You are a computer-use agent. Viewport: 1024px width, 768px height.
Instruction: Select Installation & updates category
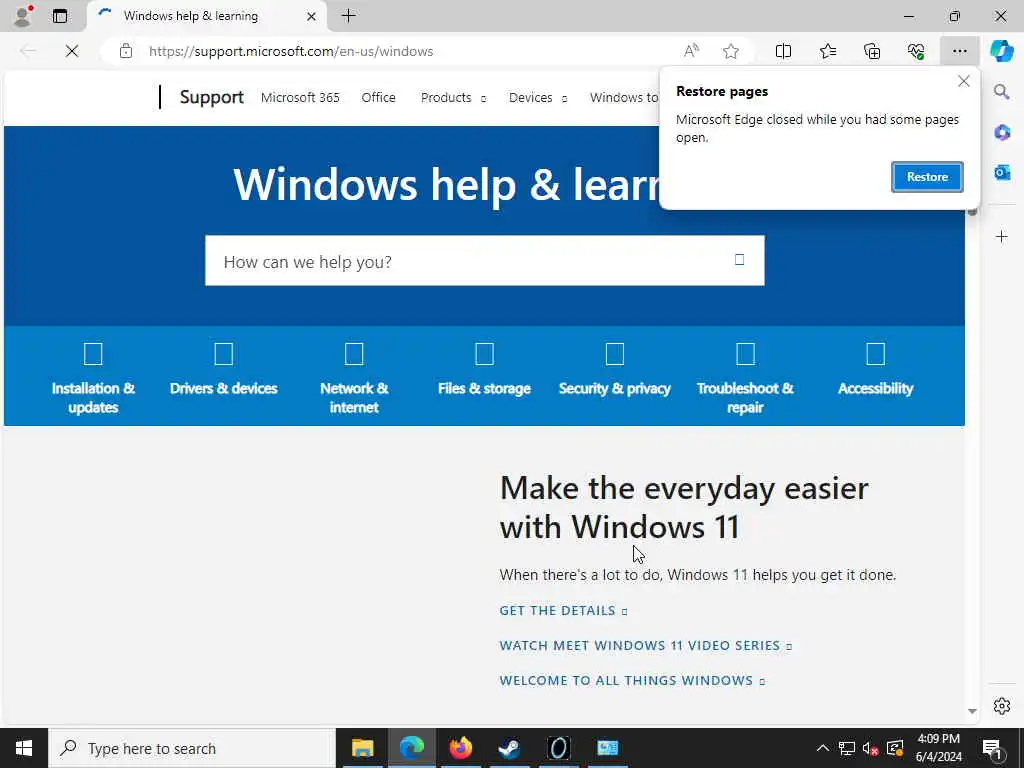(93, 379)
